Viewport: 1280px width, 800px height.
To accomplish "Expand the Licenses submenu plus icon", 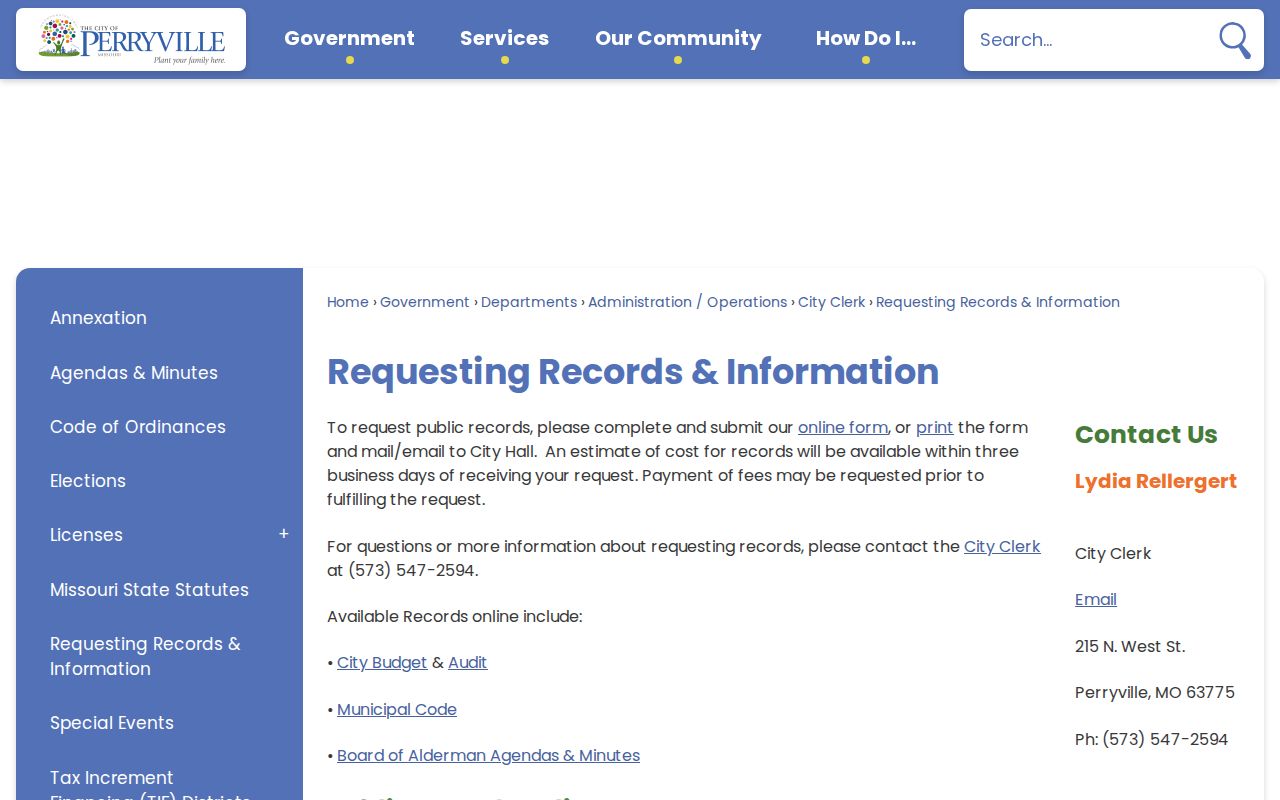I will [x=284, y=534].
